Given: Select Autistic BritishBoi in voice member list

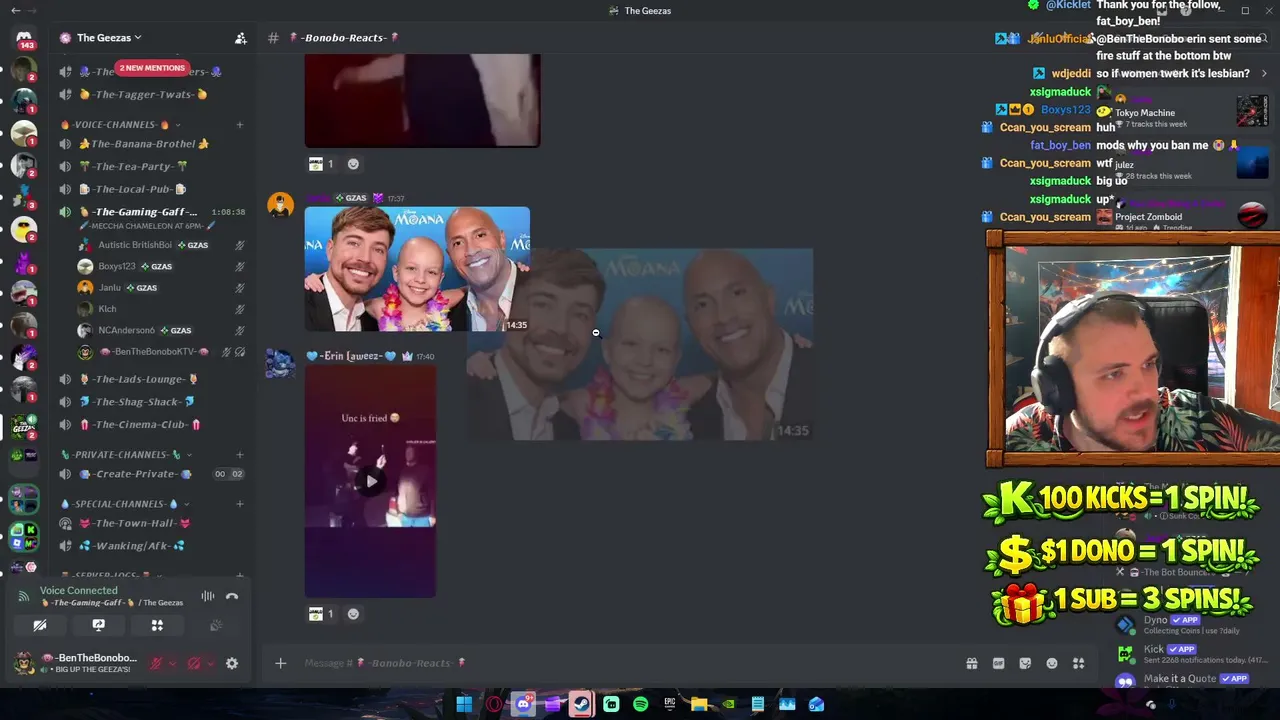Looking at the screenshot, I should click(x=160, y=245).
